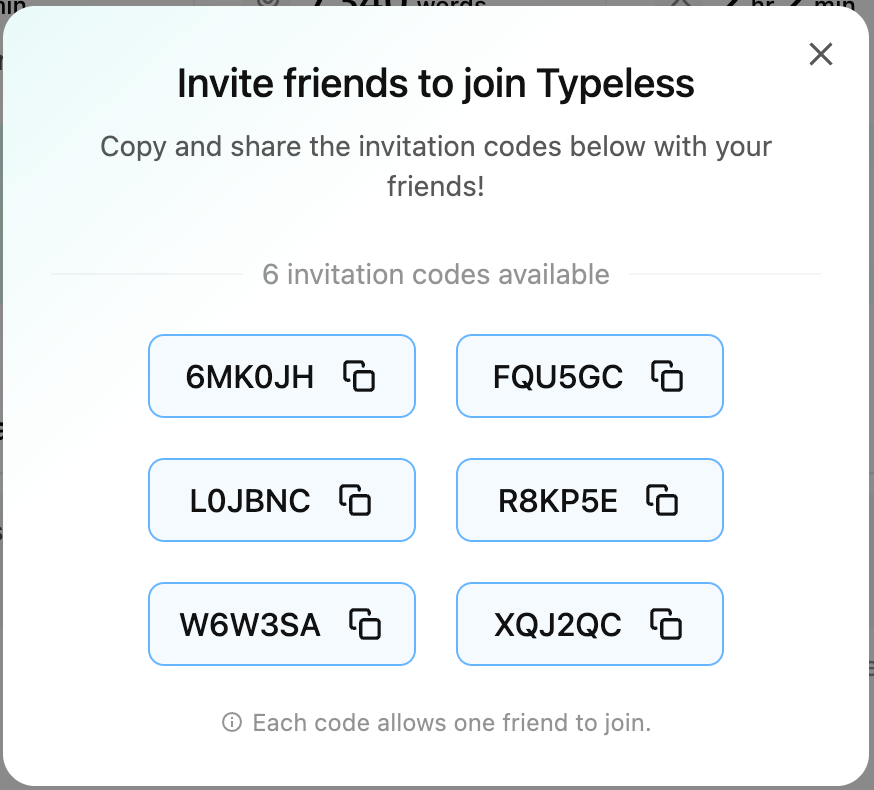Close the Invite friends dialog

[821, 54]
